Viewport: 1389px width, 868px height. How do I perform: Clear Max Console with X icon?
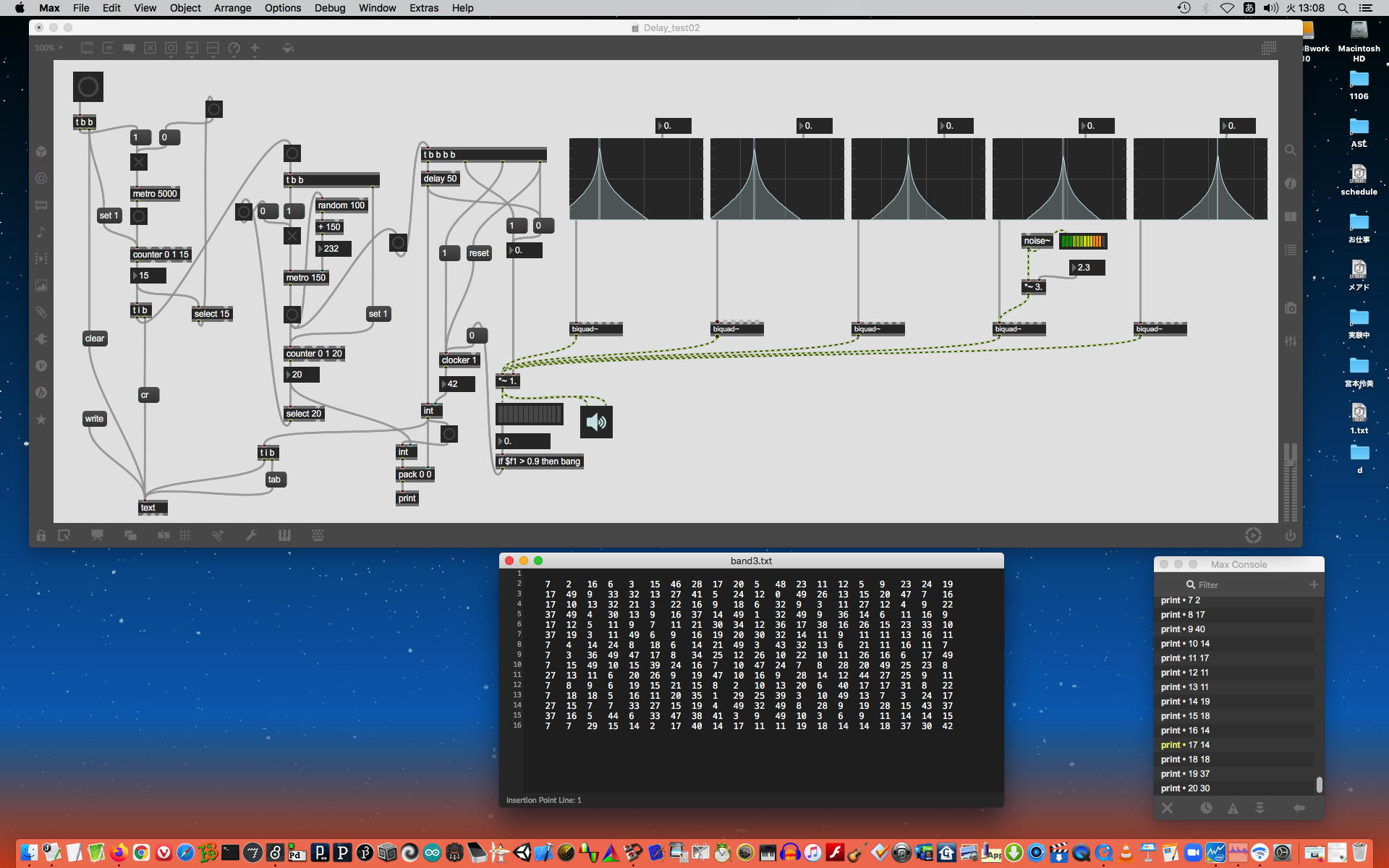pyautogui.click(x=1167, y=808)
